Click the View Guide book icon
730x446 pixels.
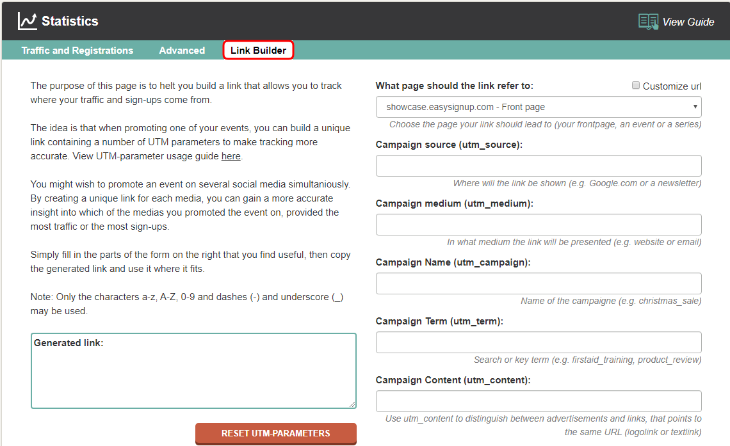(648, 21)
